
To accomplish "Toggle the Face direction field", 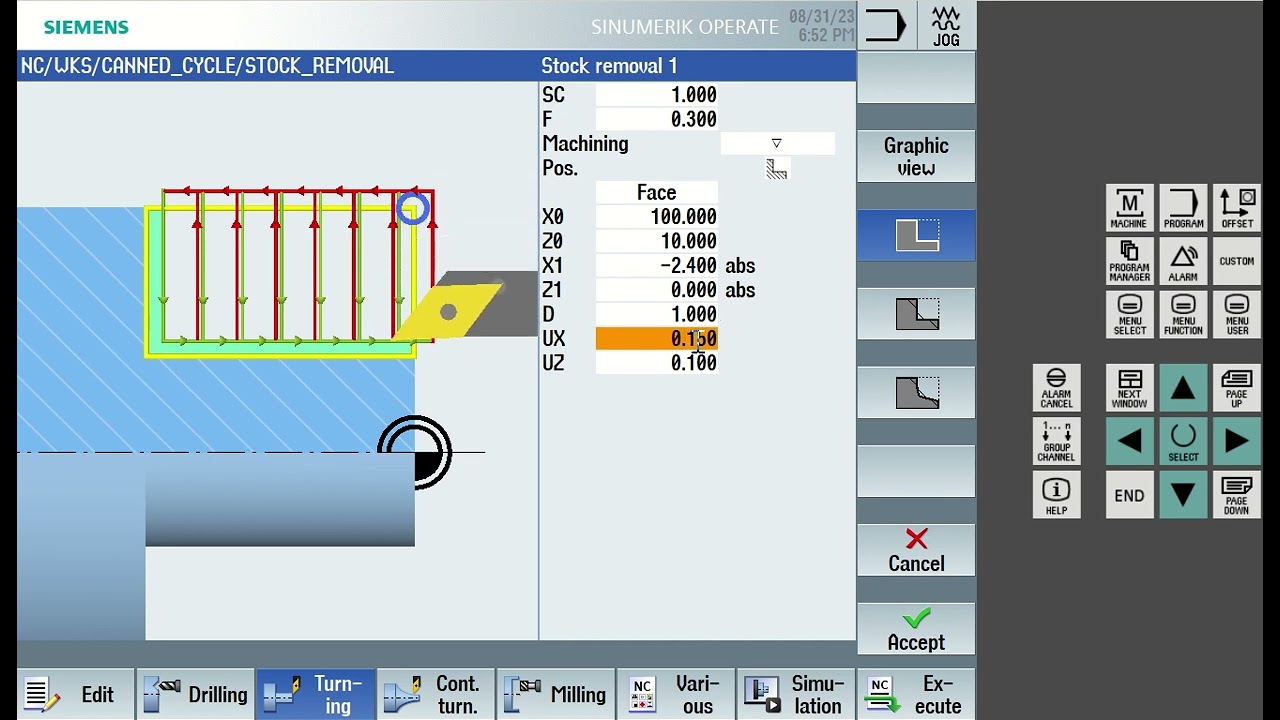I will click(657, 193).
